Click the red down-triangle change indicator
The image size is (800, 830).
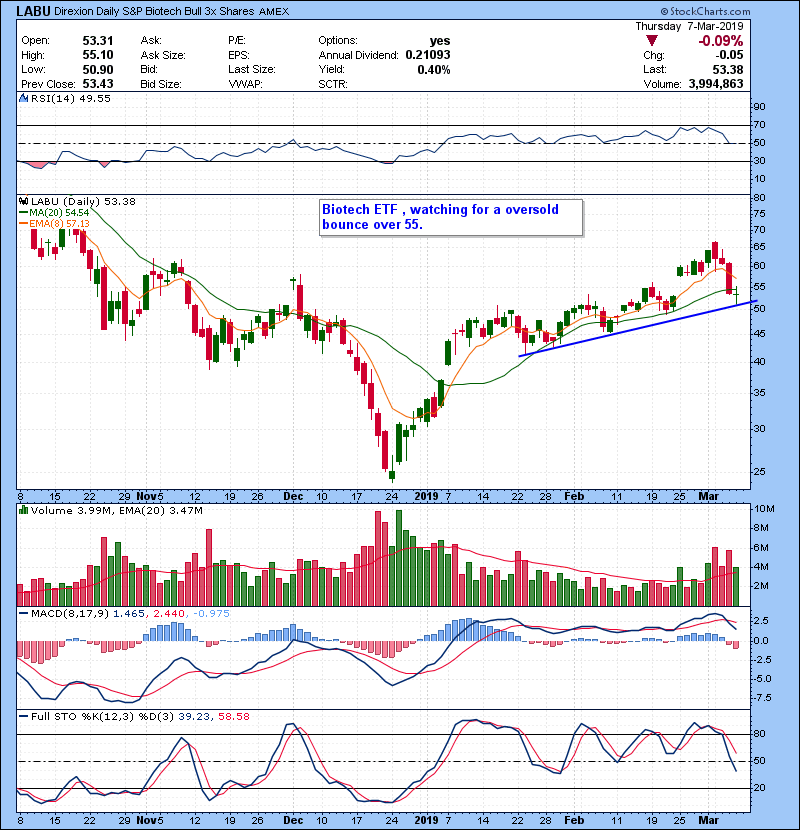click(x=652, y=41)
